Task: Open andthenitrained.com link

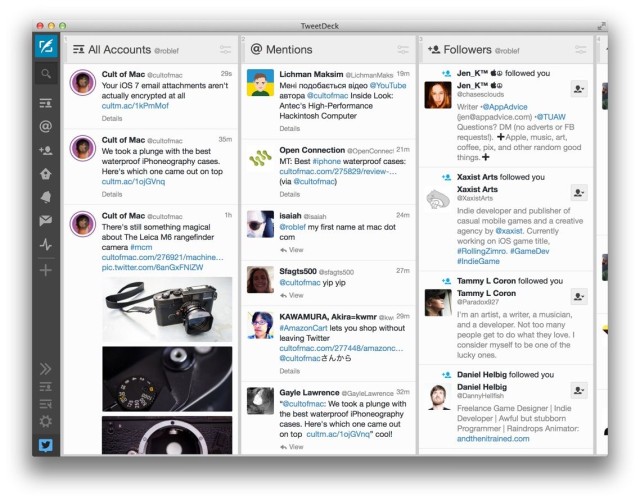Action: point(493,439)
